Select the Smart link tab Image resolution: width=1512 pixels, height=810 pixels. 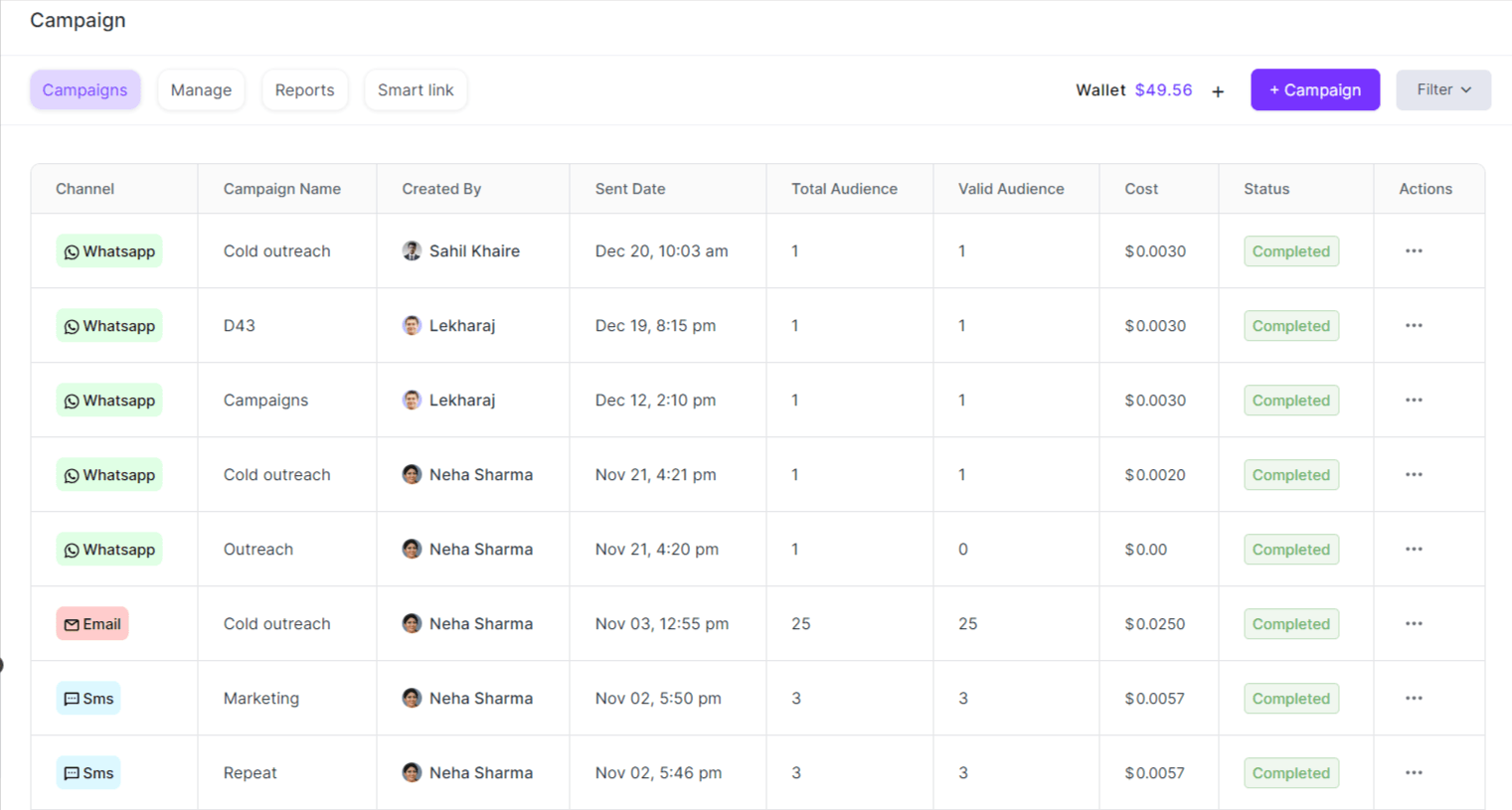tap(415, 89)
